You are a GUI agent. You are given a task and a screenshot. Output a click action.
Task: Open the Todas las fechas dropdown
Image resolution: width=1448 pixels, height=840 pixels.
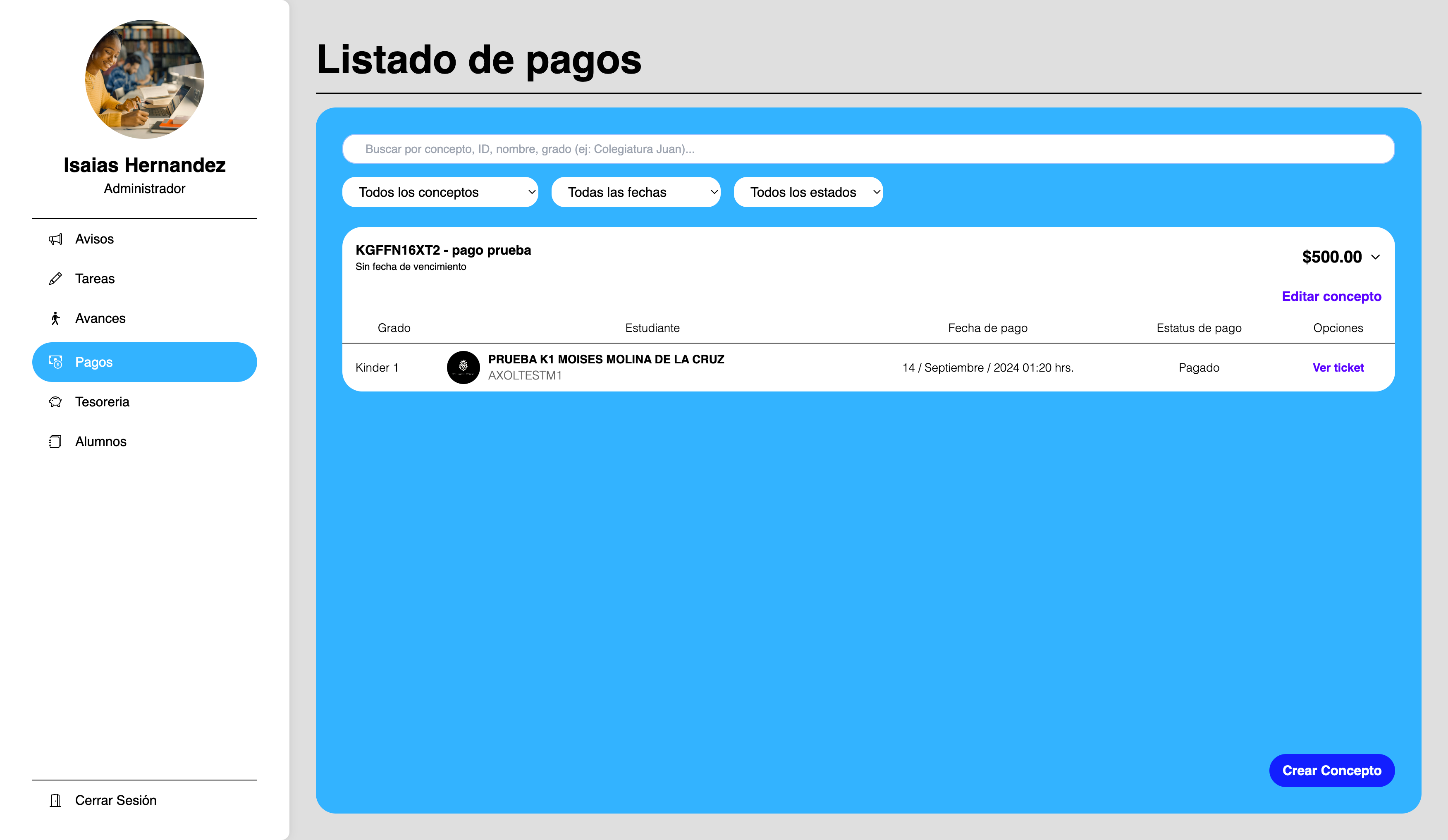click(636, 192)
